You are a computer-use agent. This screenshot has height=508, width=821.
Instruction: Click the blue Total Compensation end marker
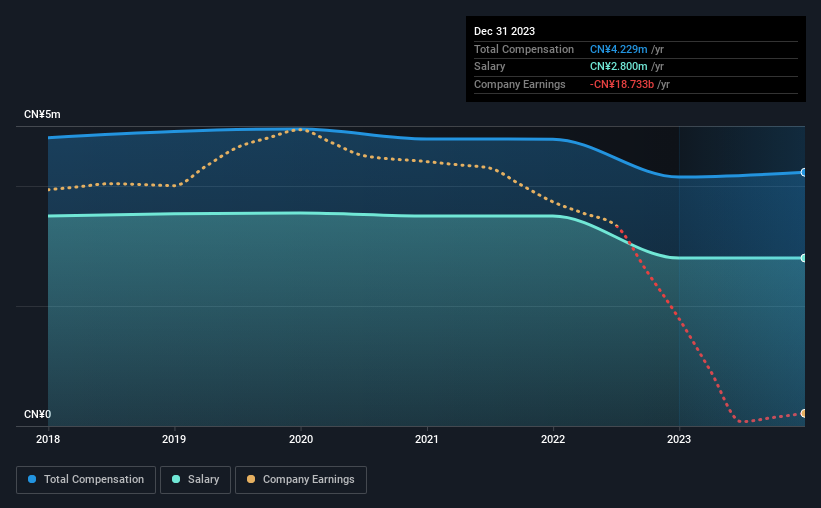point(803,172)
